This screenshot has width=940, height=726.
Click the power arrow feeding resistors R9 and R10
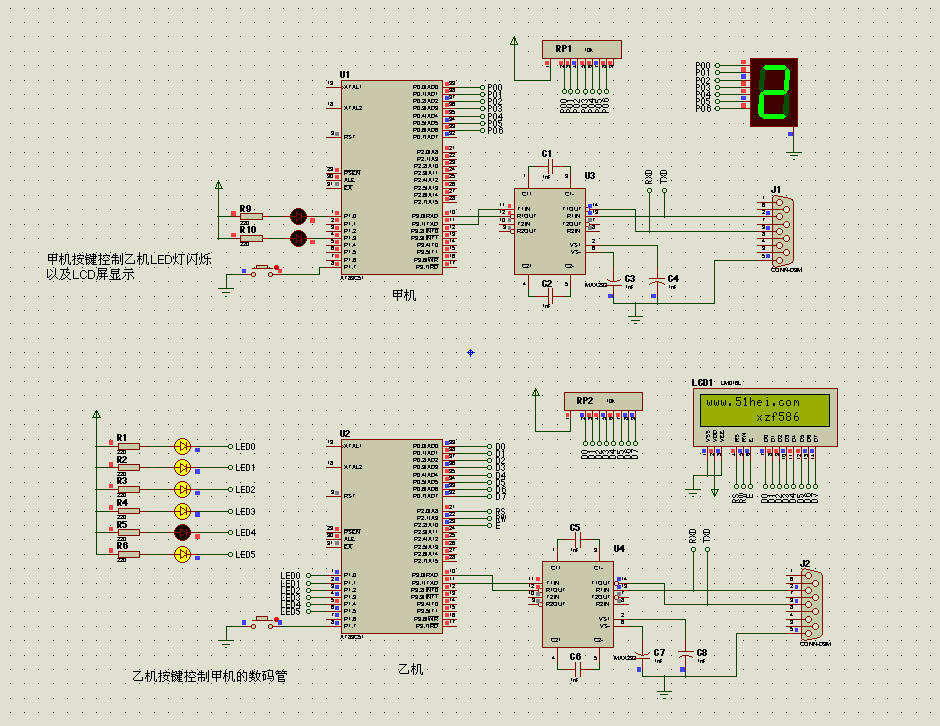click(x=219, y=186)
